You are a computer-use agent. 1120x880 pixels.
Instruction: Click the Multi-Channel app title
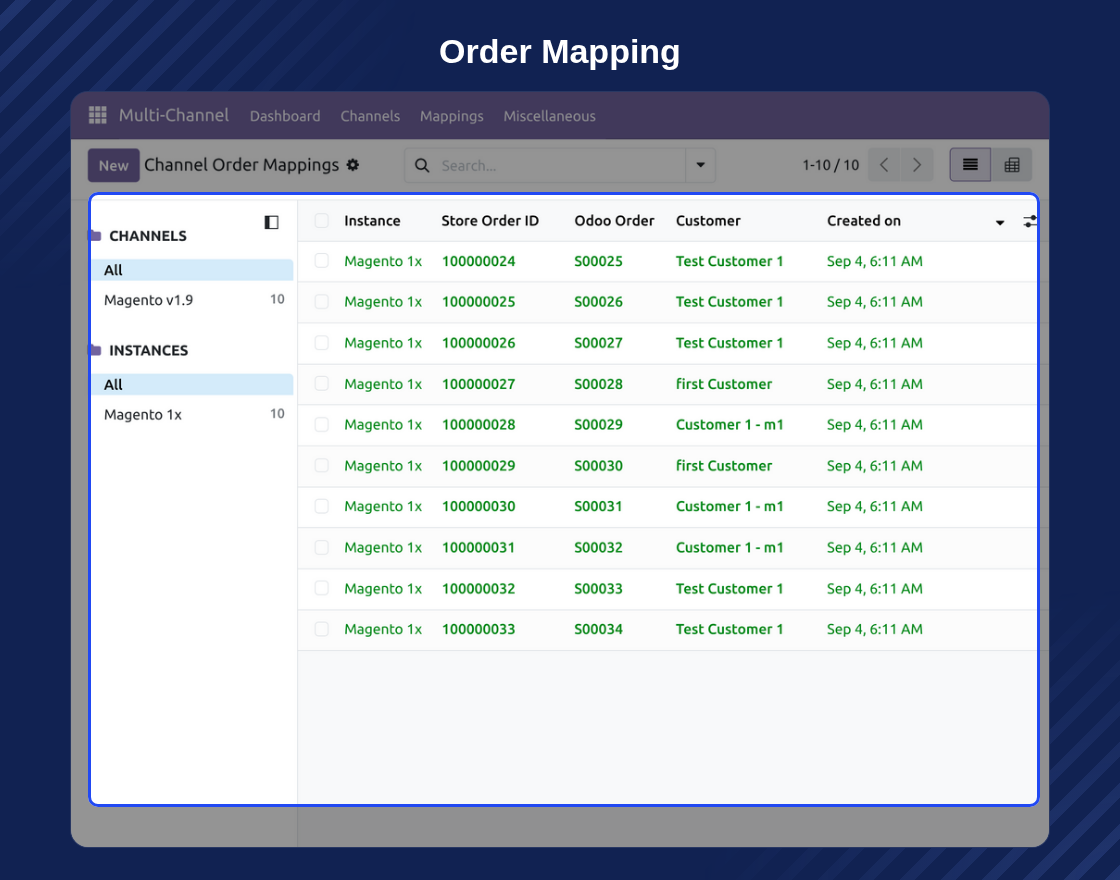coord(174,115)
